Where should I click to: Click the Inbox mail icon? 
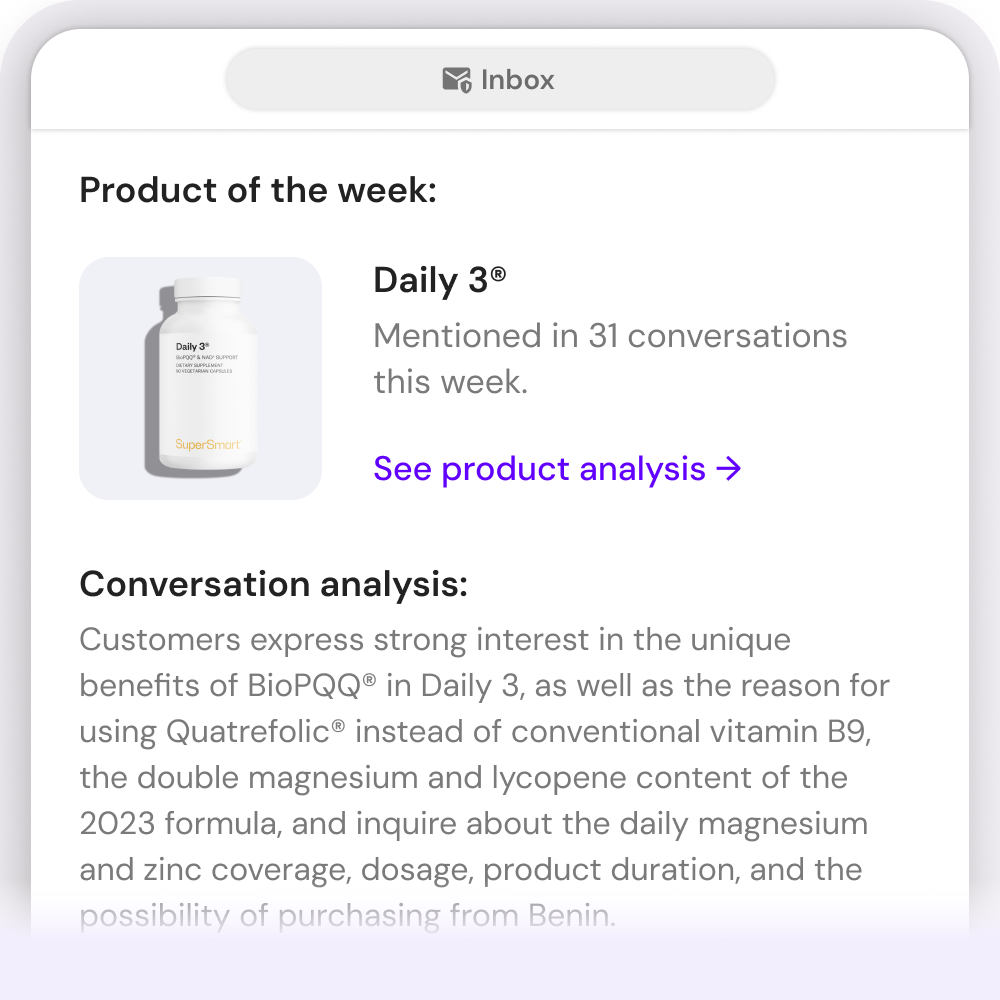(x=456, y=80)
